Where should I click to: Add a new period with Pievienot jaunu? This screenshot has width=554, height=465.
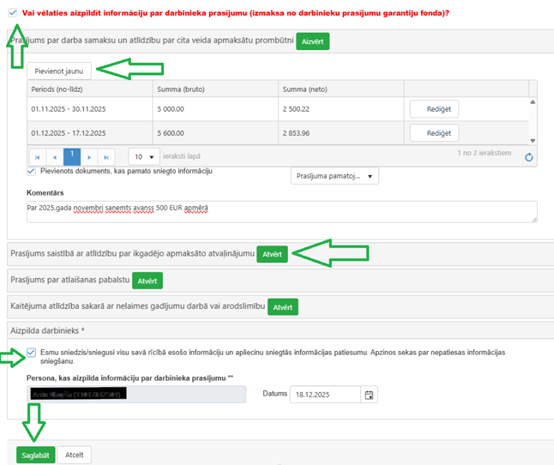point(59,71)
